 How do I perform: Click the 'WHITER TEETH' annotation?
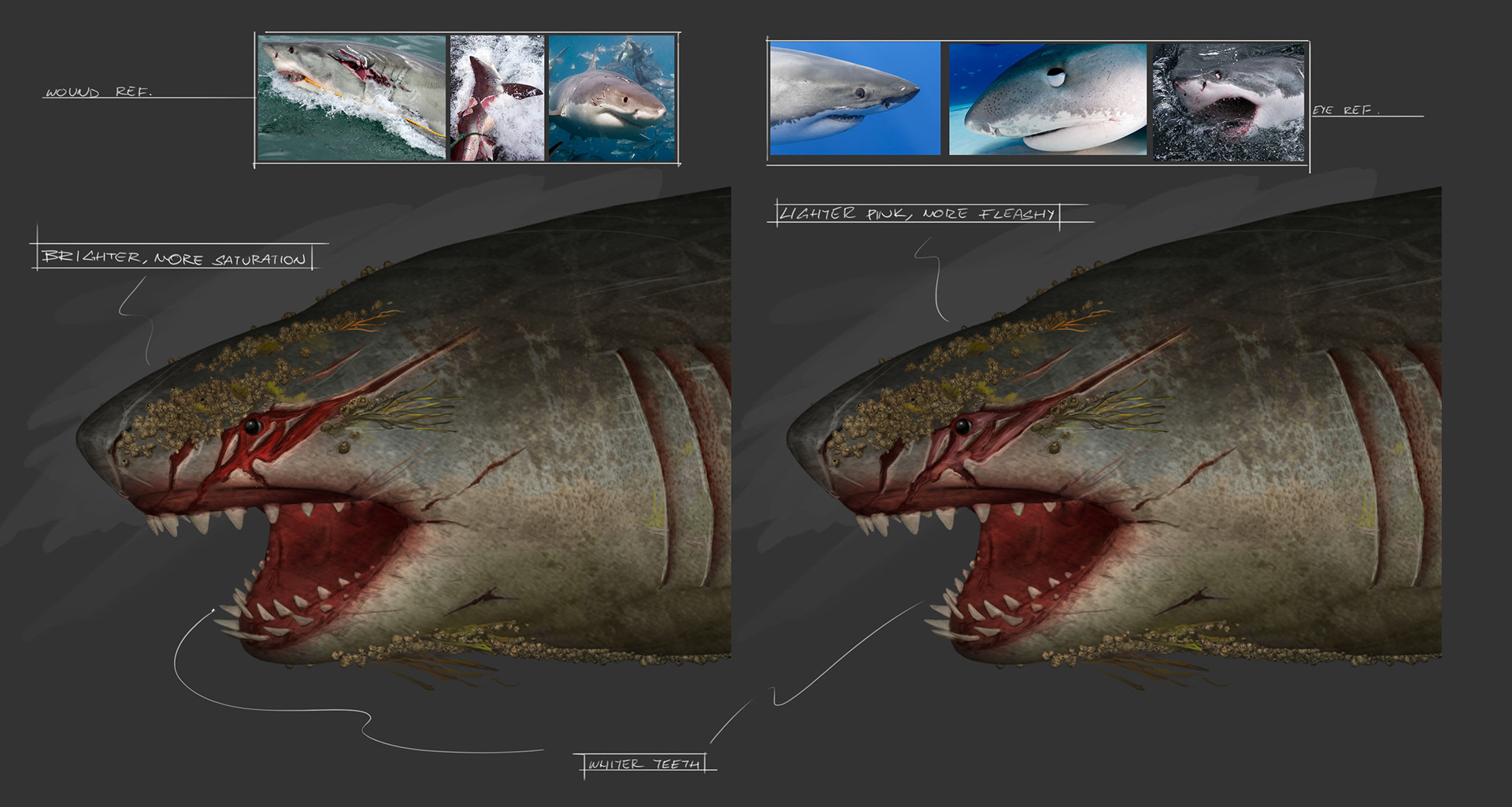point(644,764)
